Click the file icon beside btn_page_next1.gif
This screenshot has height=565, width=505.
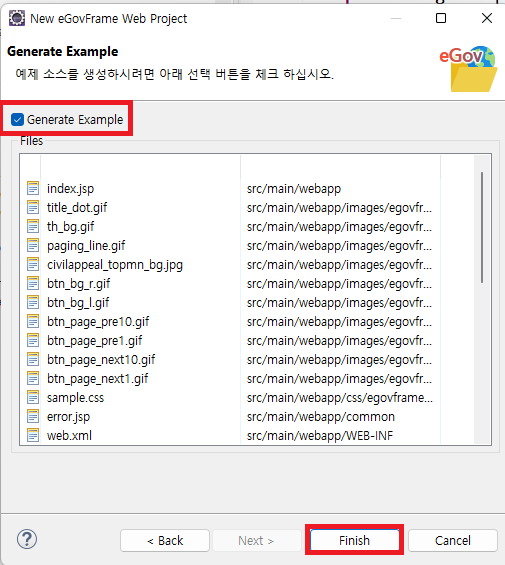pos(33,379)
